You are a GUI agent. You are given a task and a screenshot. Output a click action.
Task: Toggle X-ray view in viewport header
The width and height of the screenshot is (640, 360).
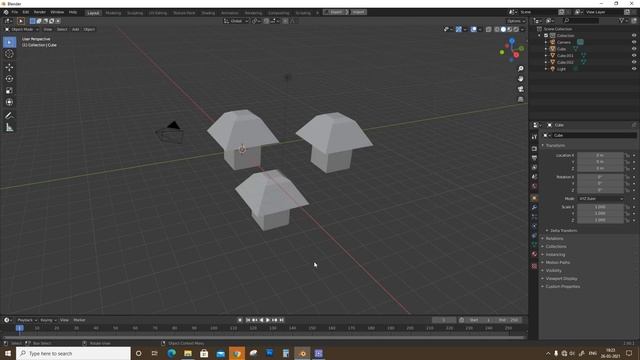tap(489, 29)
